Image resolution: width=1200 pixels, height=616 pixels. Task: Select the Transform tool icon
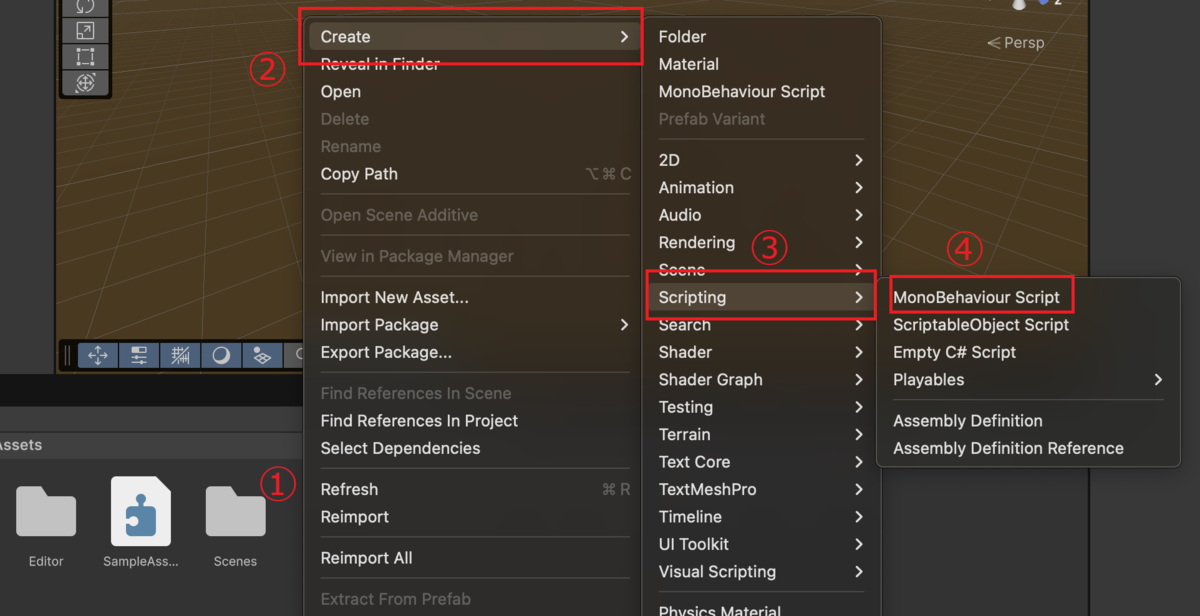[x=85, y=83]
